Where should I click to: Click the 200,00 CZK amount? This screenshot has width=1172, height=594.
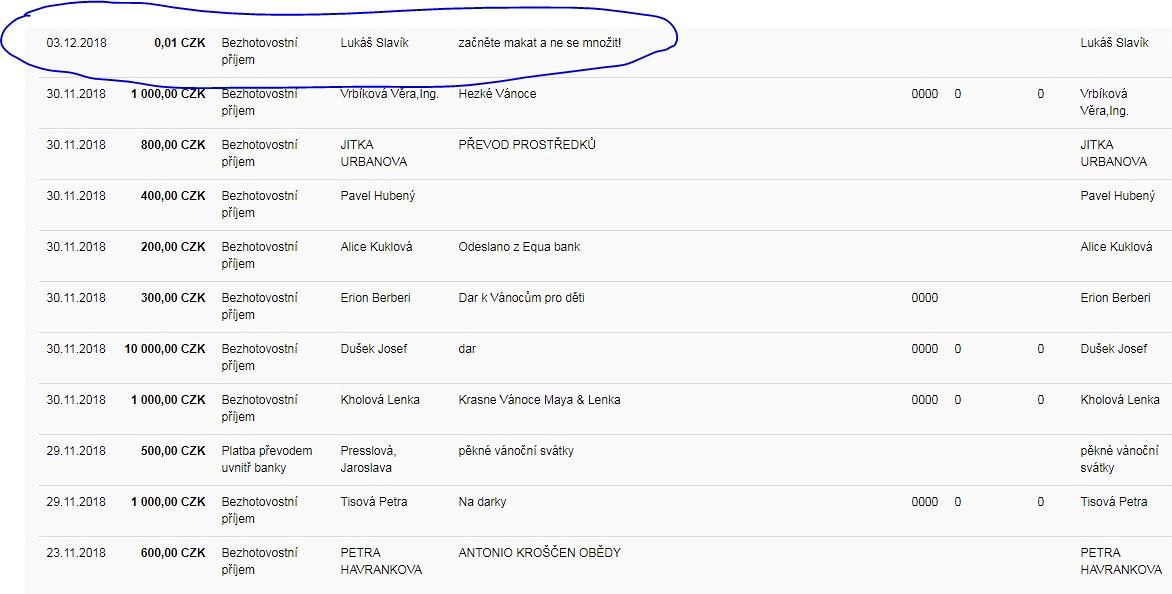173,247
